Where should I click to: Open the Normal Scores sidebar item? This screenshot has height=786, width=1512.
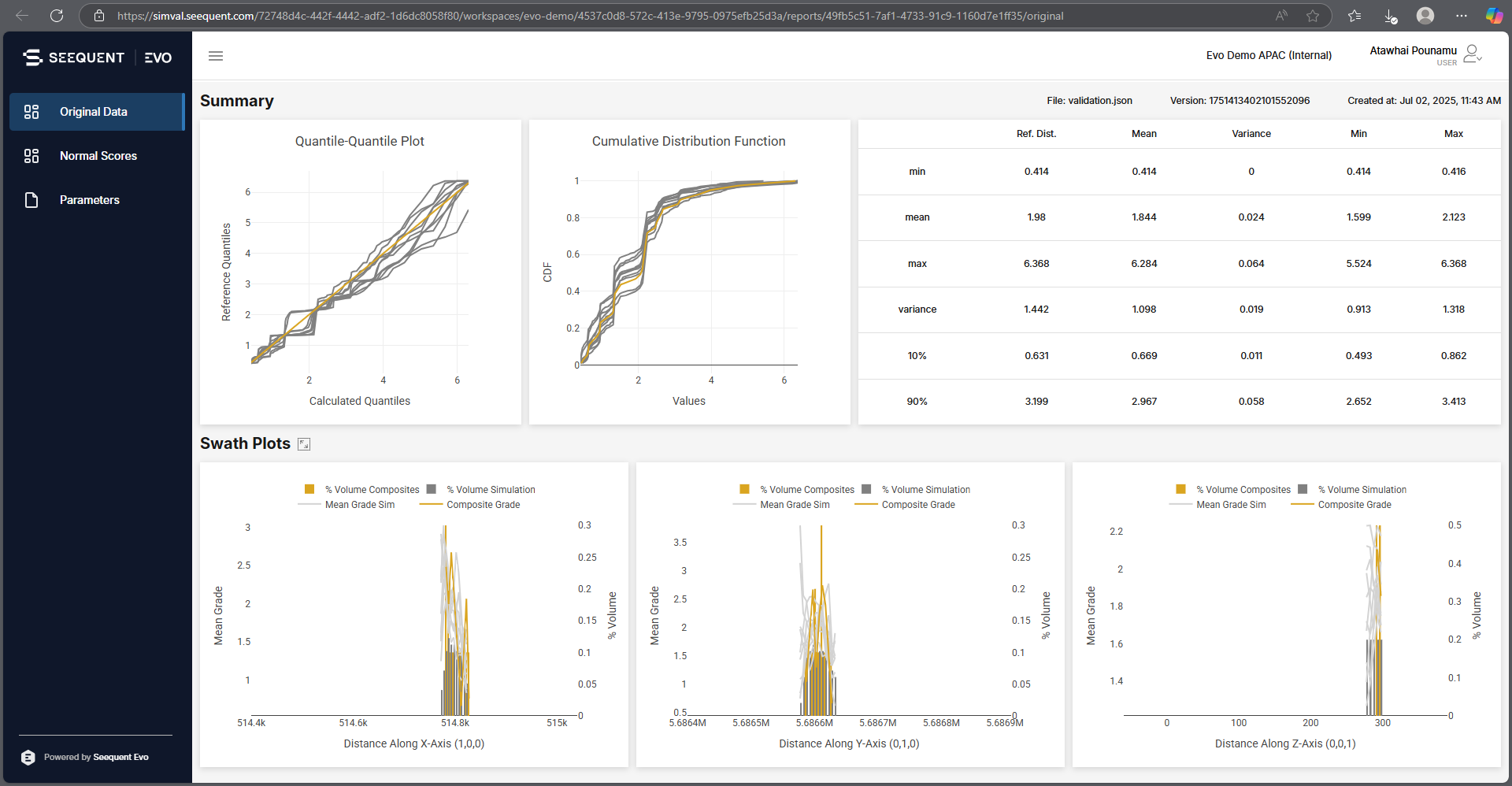click(x=98, y=156)
